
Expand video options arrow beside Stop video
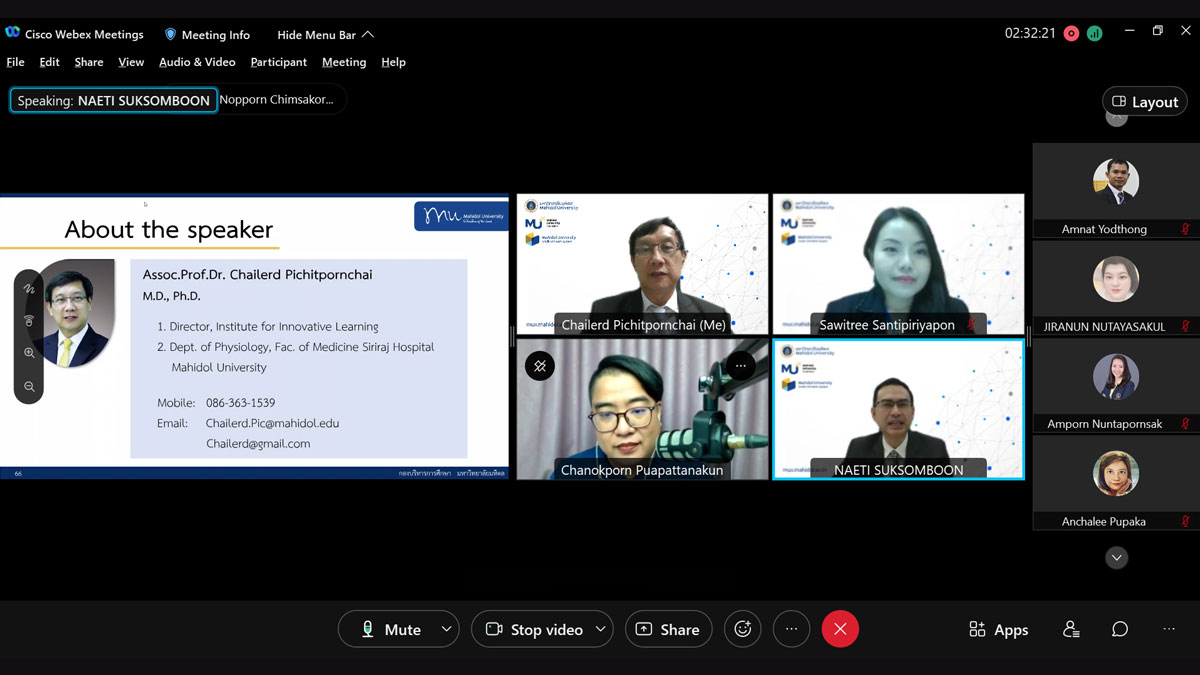point(600,629)
